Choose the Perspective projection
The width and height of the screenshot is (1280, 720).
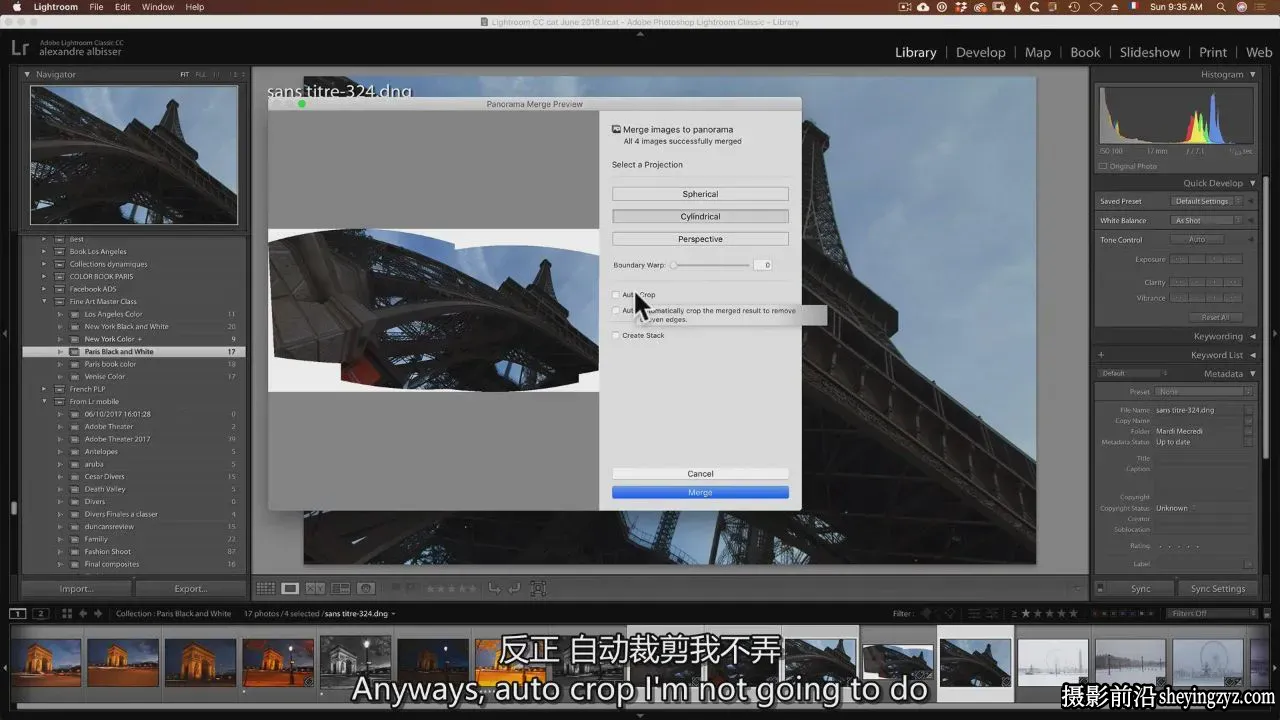[700, 239]
